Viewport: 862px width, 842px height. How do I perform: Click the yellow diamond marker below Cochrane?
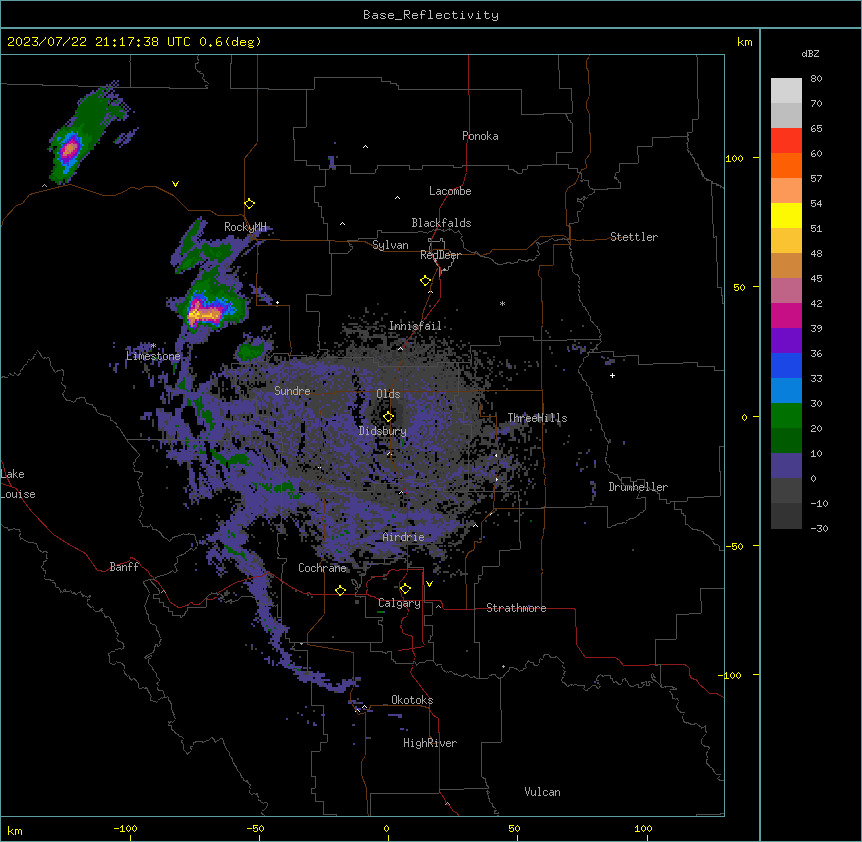coord(340,590)
